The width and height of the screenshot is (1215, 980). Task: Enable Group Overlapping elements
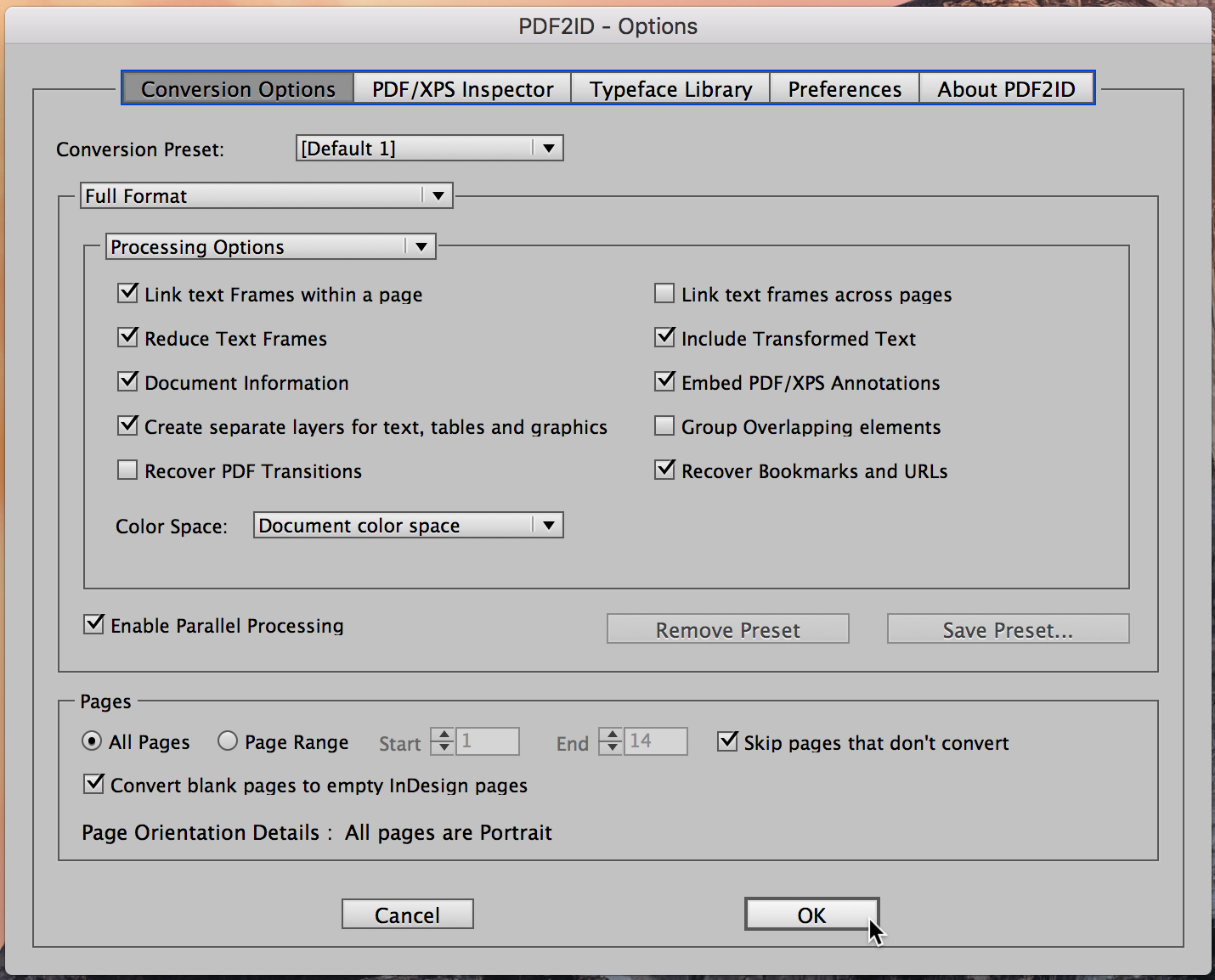pos(664,425)
